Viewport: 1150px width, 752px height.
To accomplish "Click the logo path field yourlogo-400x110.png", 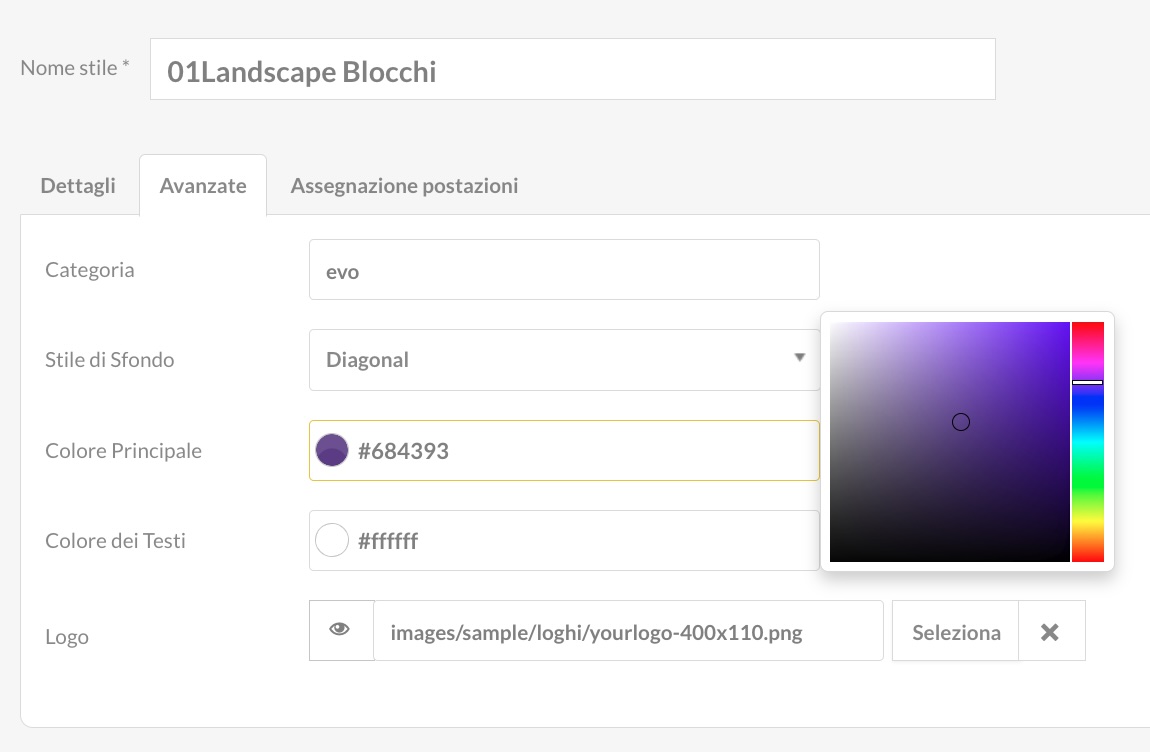I will [629, 631].
